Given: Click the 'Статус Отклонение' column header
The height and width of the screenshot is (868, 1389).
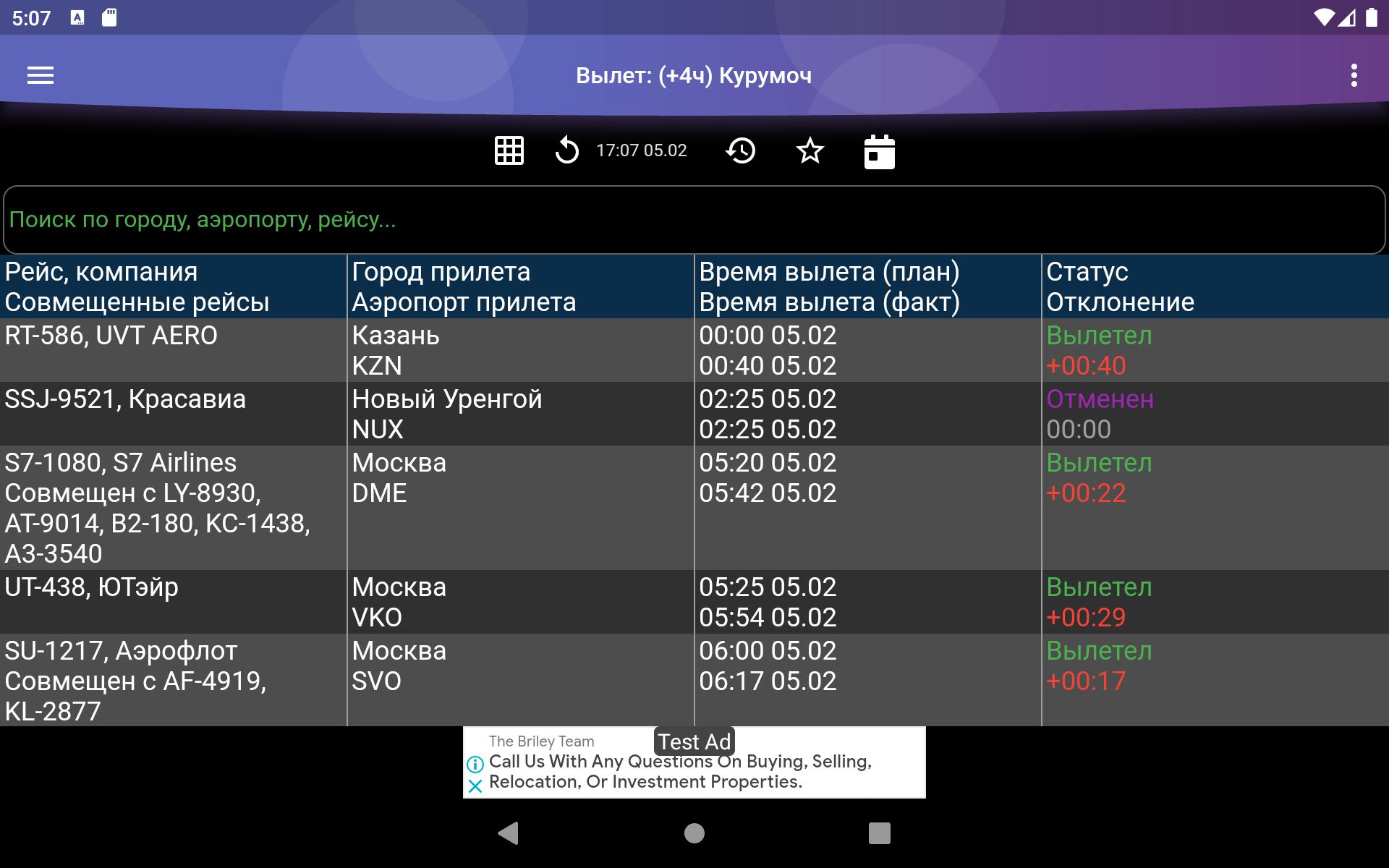Looking at the screenshot, I should 1215,286.
